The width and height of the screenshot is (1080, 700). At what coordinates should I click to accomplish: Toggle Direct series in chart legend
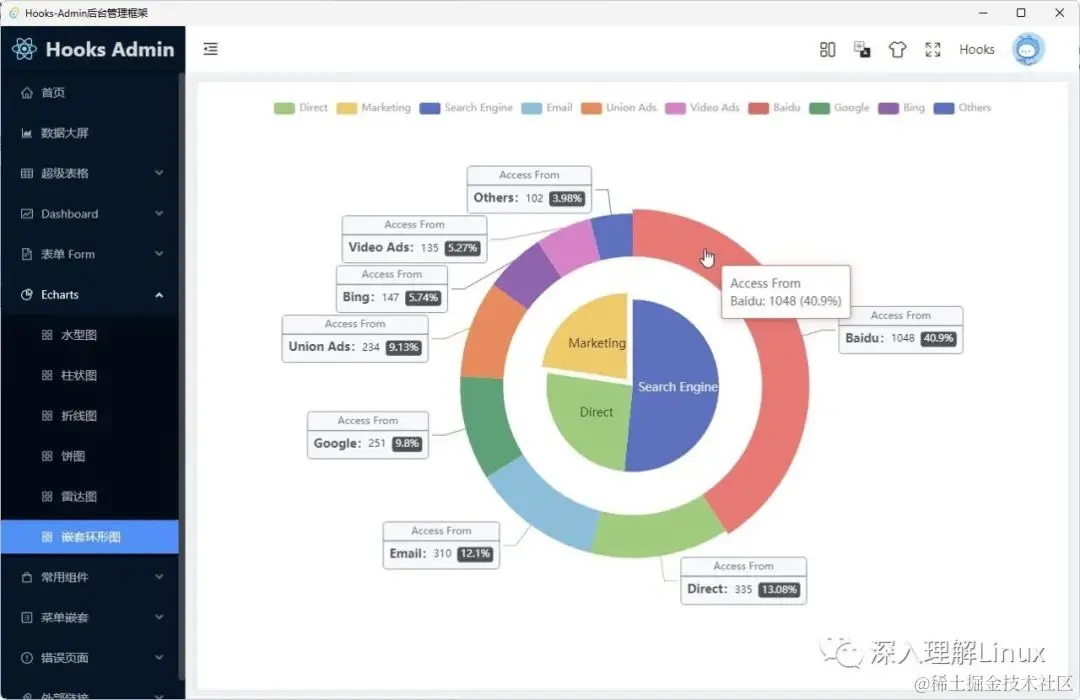click(x=300, y=107)
